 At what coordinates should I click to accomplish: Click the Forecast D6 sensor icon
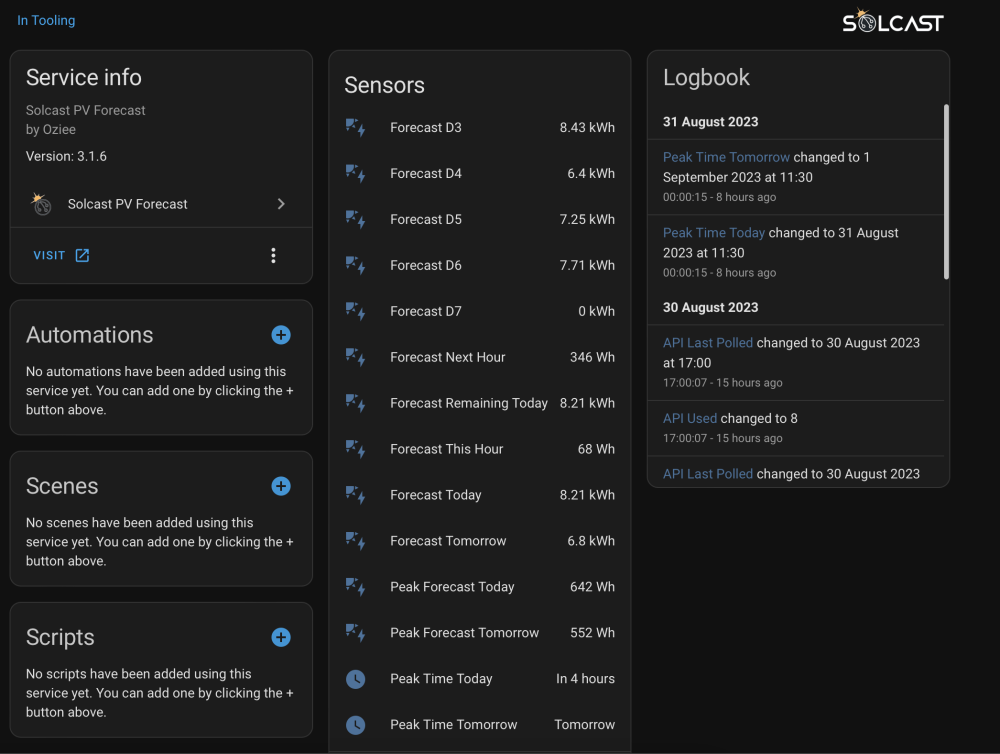pos(355,265)
